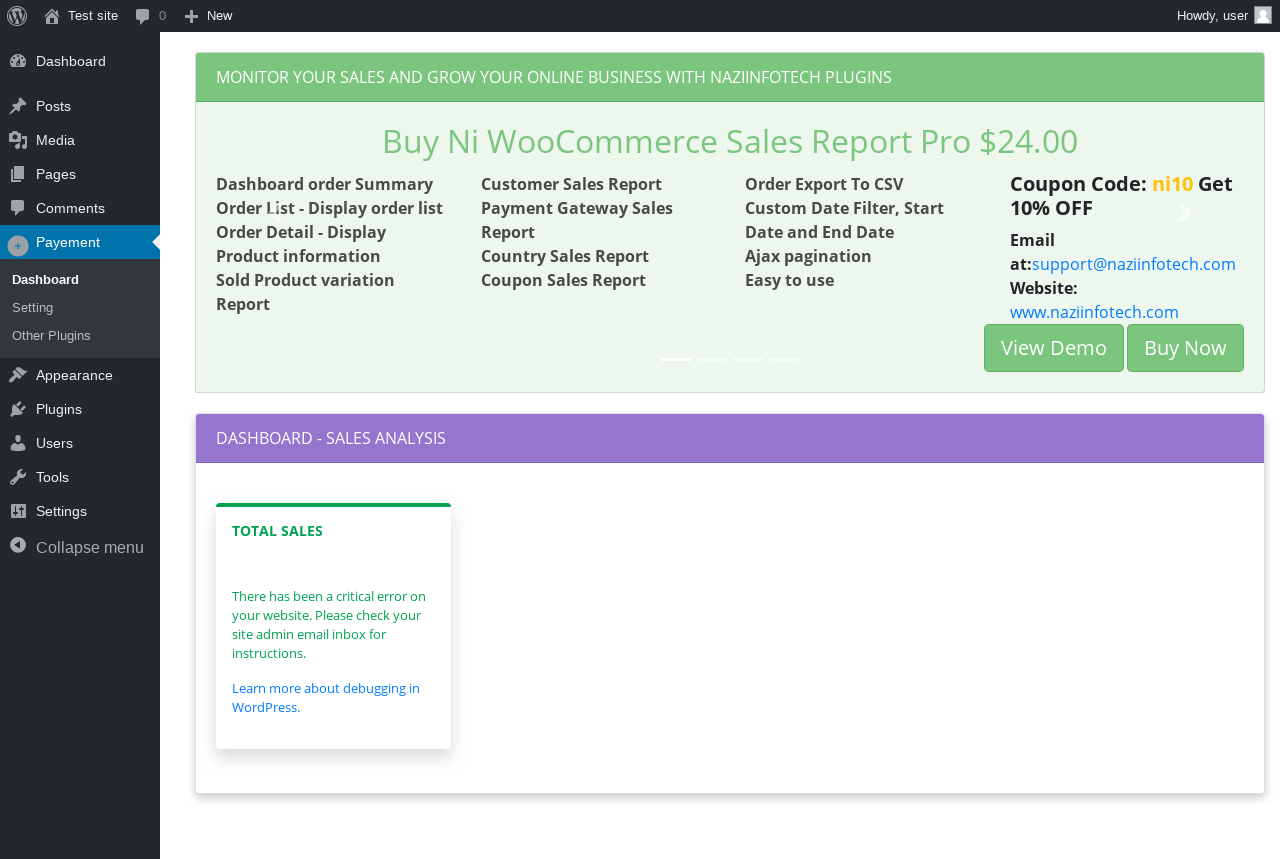This screenshot has width=1280, height=859.
Task: Click the Buy Now button
Action: point(1185,348)
